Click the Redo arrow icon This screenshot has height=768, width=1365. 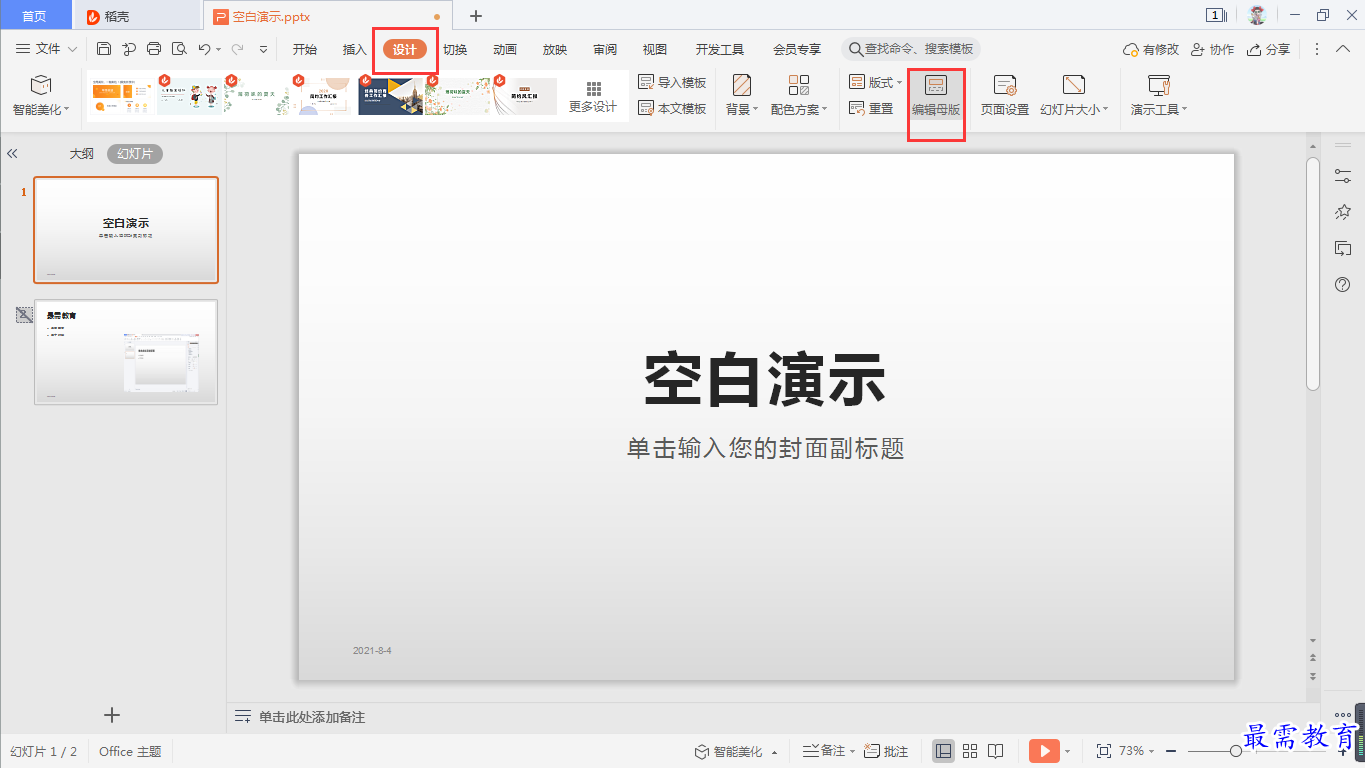tap(237, 49)
